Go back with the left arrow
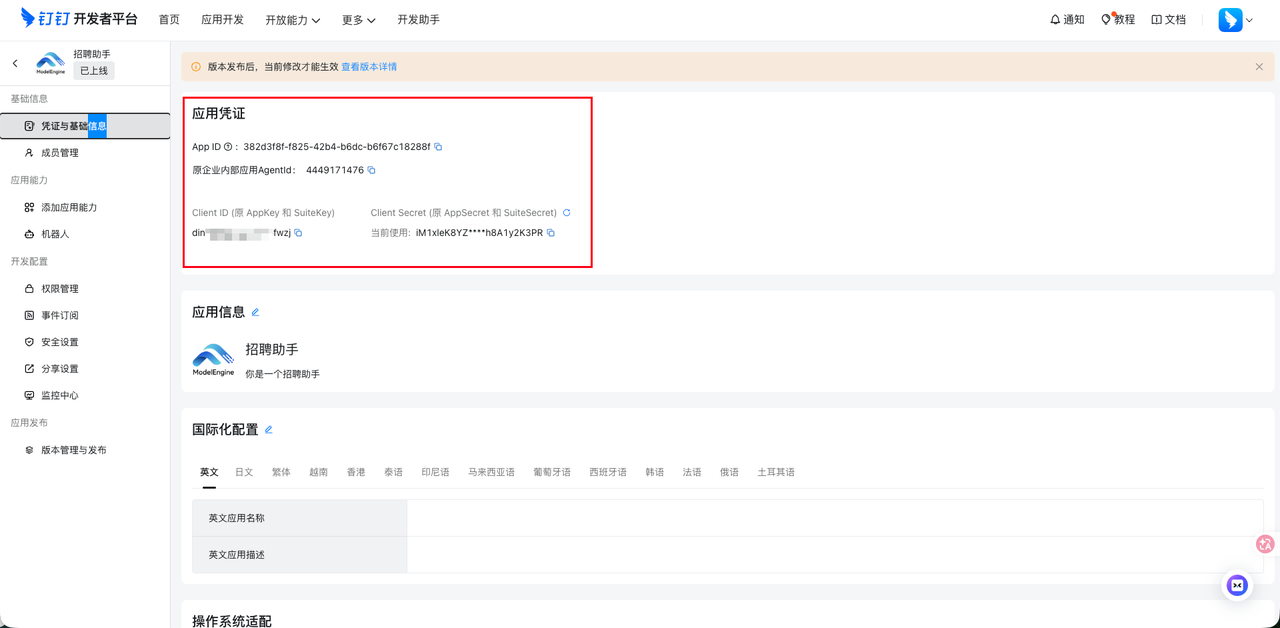The width and height of the screenshot is (1280, 628). coord(15,63)
